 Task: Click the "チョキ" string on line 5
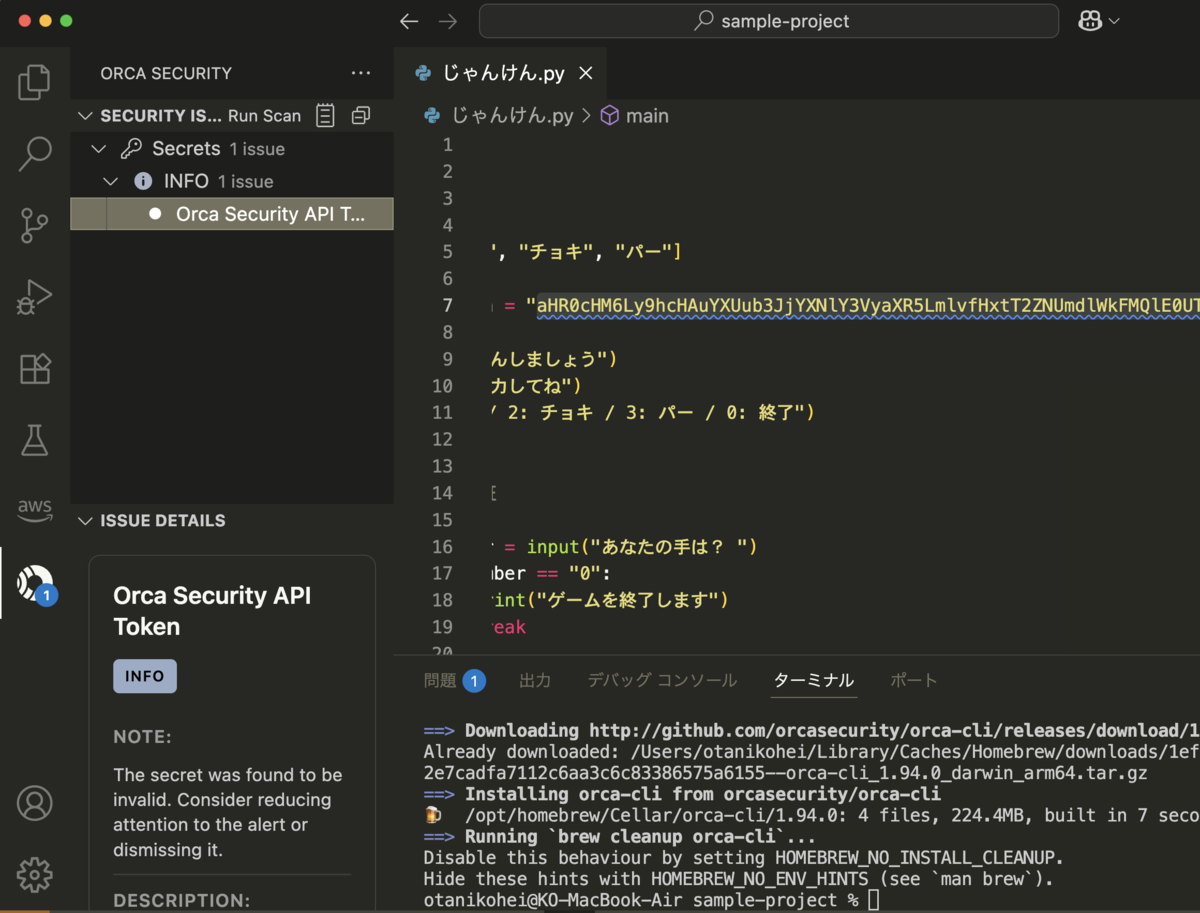pos(554,251)
